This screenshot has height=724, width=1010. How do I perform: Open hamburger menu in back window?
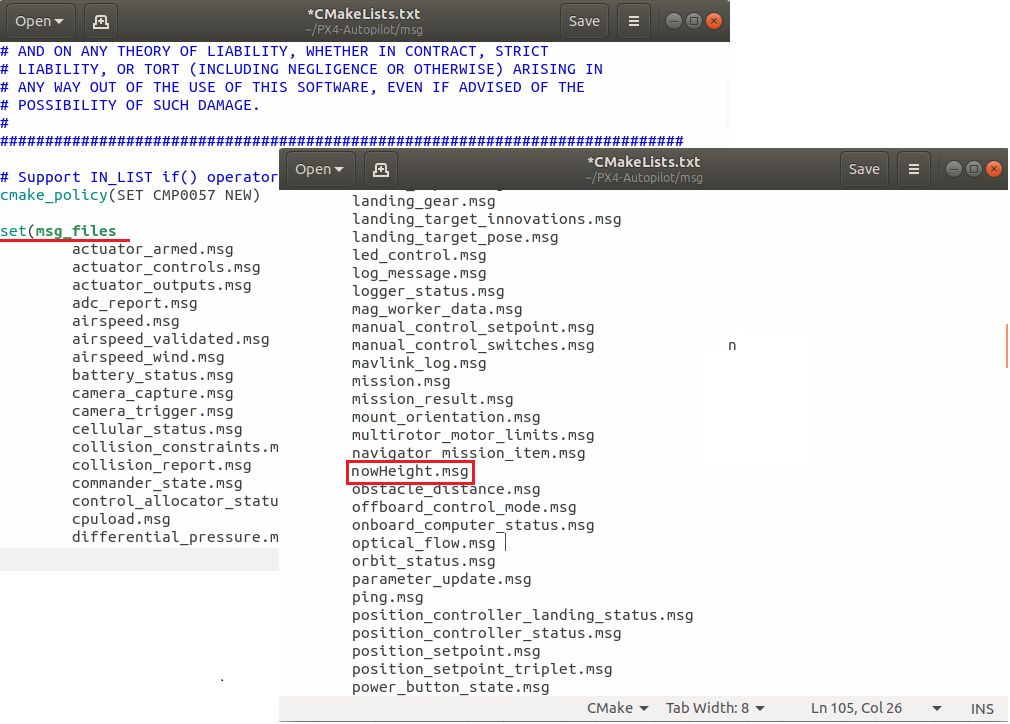point(634,21)
